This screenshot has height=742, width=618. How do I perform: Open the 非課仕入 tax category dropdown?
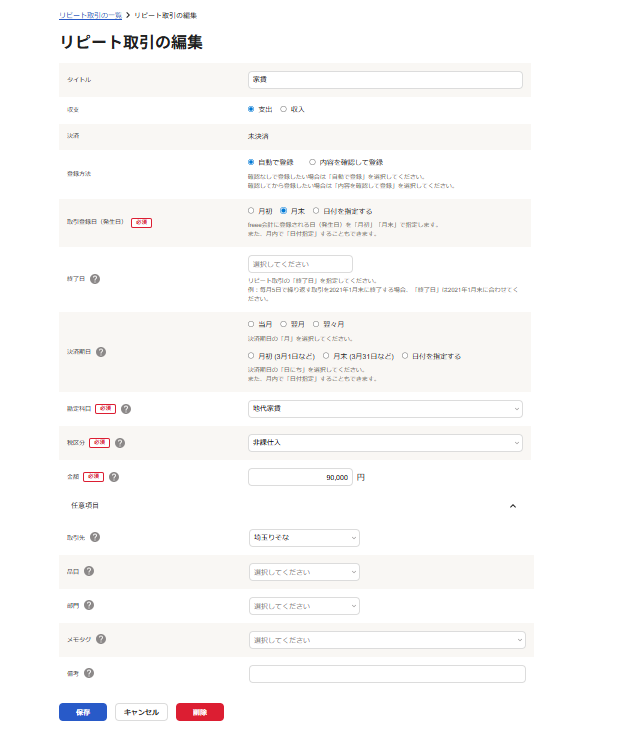click(385, 443)
